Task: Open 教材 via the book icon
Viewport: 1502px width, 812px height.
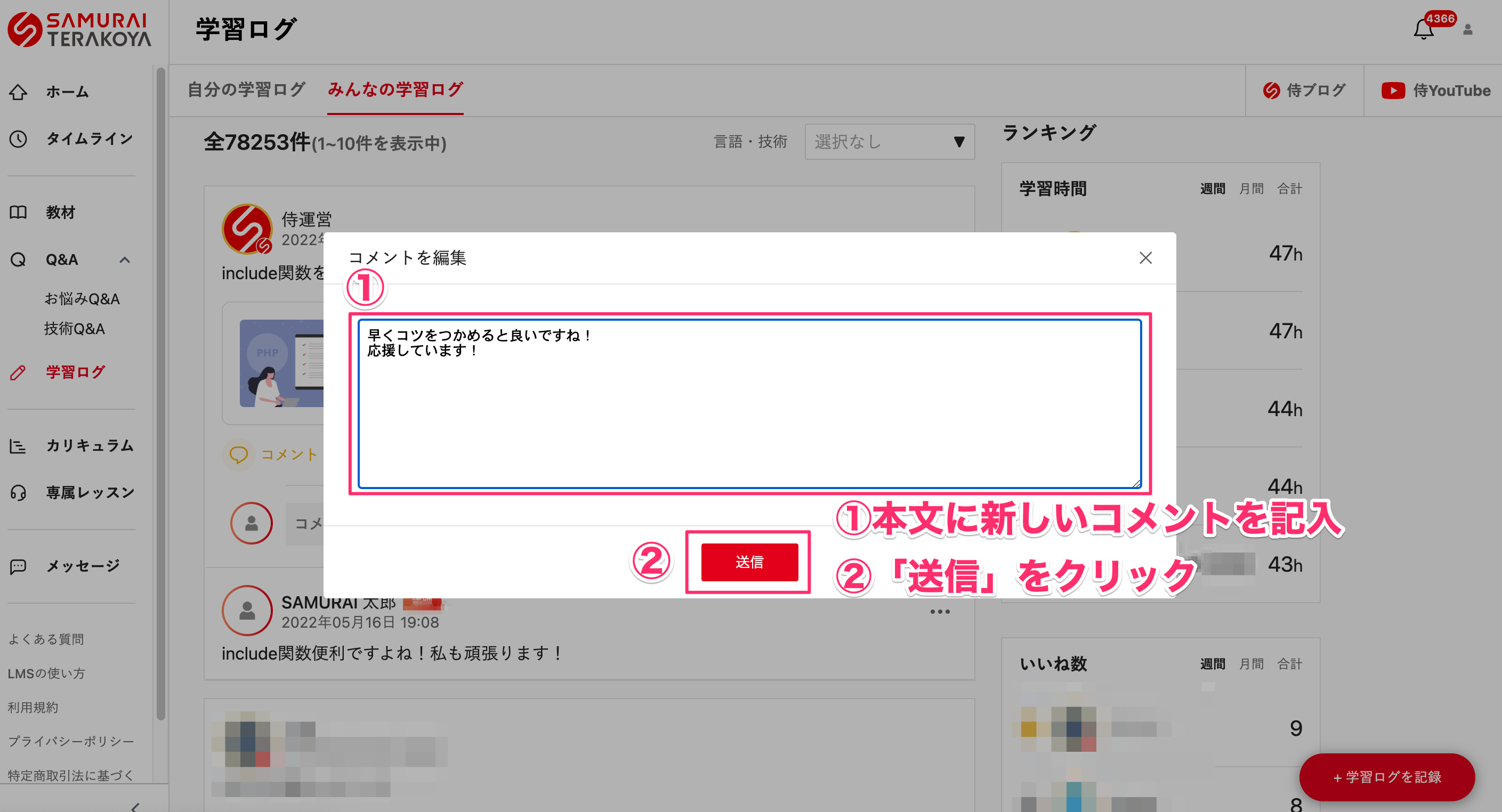Action: [x=19, y=212]
